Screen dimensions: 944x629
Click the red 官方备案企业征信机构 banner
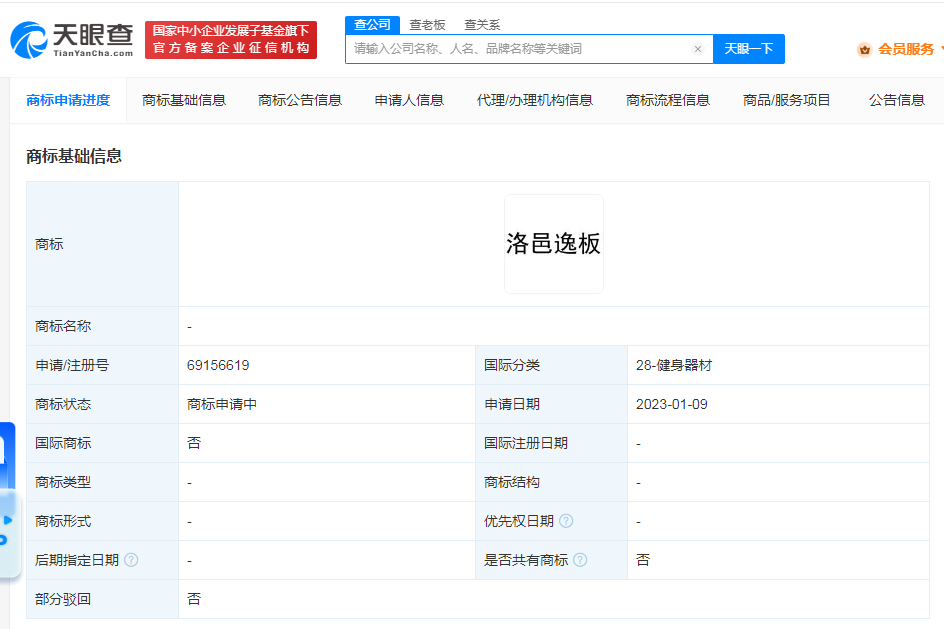(x=231, y=40)
